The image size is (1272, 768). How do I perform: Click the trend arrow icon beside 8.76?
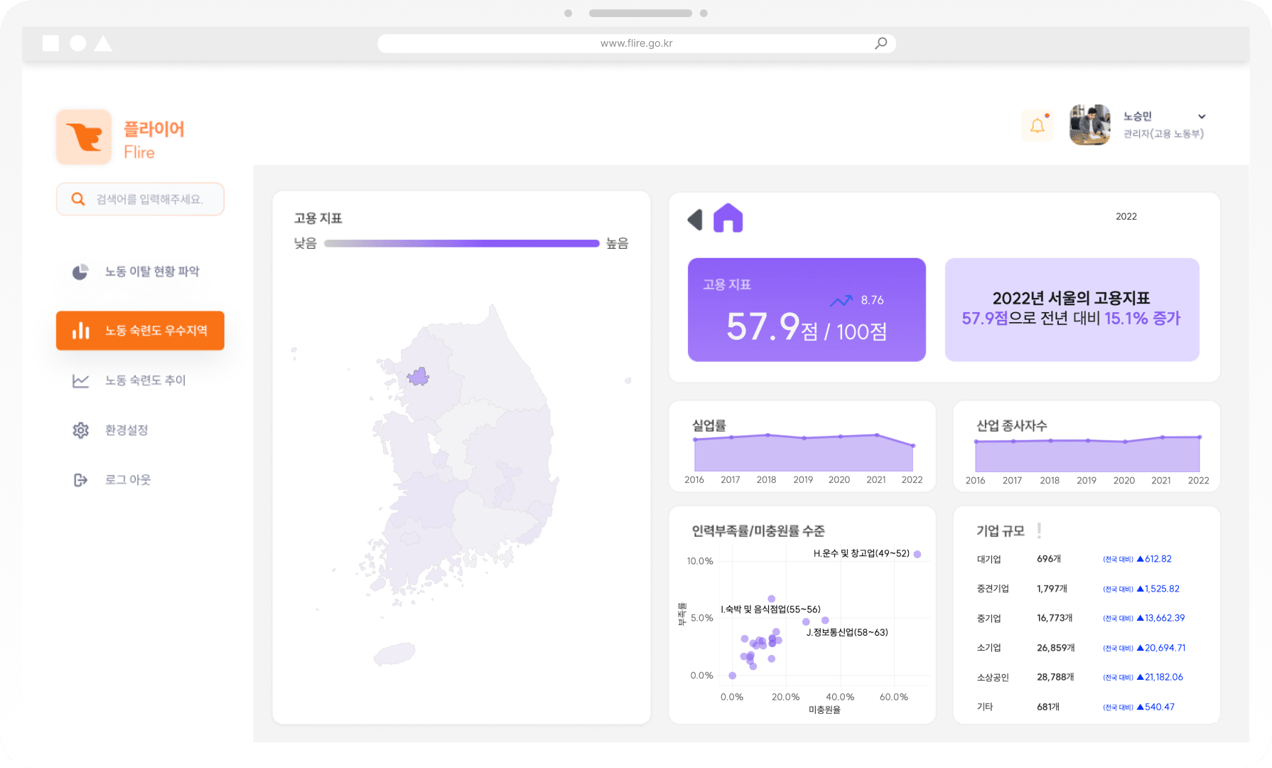(841, 300)
